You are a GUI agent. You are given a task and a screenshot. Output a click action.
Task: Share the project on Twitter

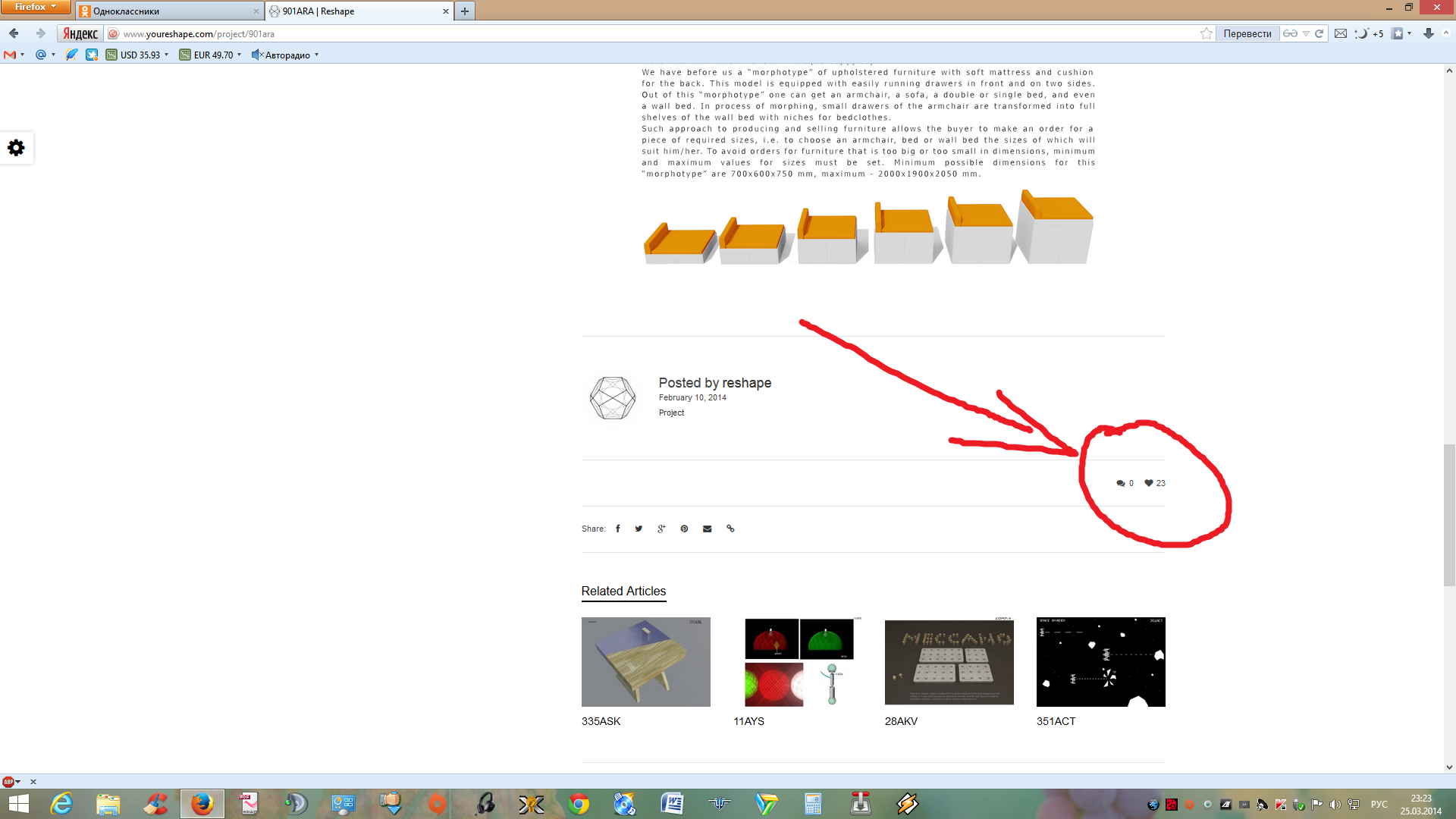pos(639,529)
